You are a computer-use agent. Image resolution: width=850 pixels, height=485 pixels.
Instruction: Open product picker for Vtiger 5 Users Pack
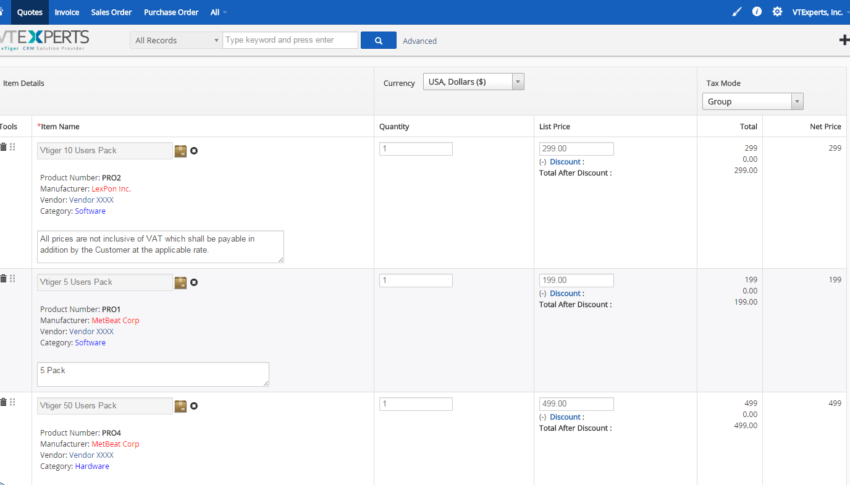181,282
